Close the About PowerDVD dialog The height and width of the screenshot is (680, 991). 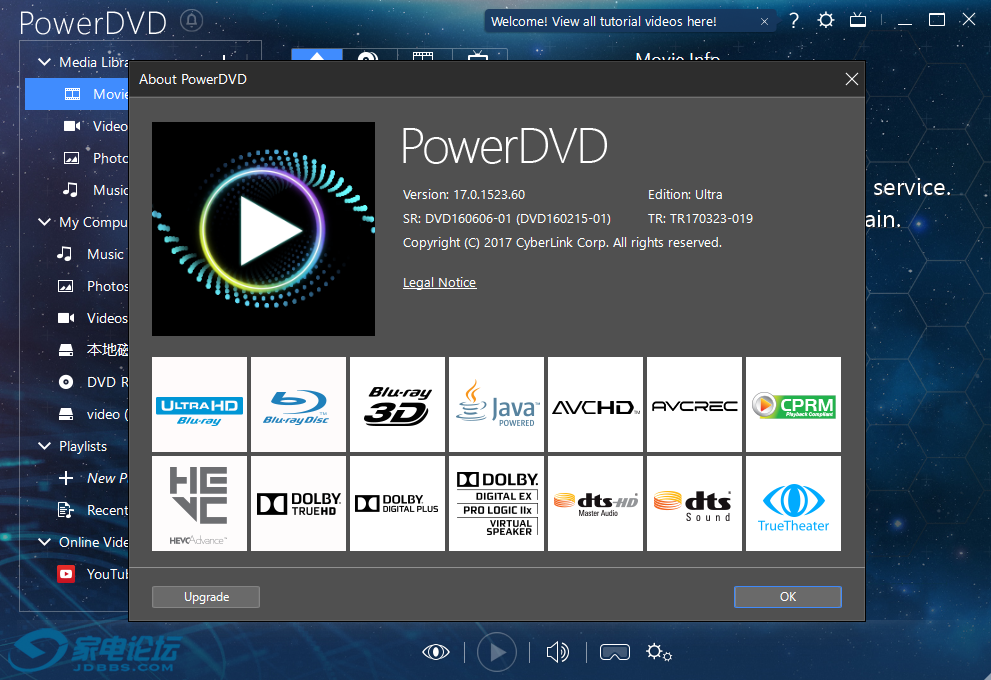(x=851, y=79)
